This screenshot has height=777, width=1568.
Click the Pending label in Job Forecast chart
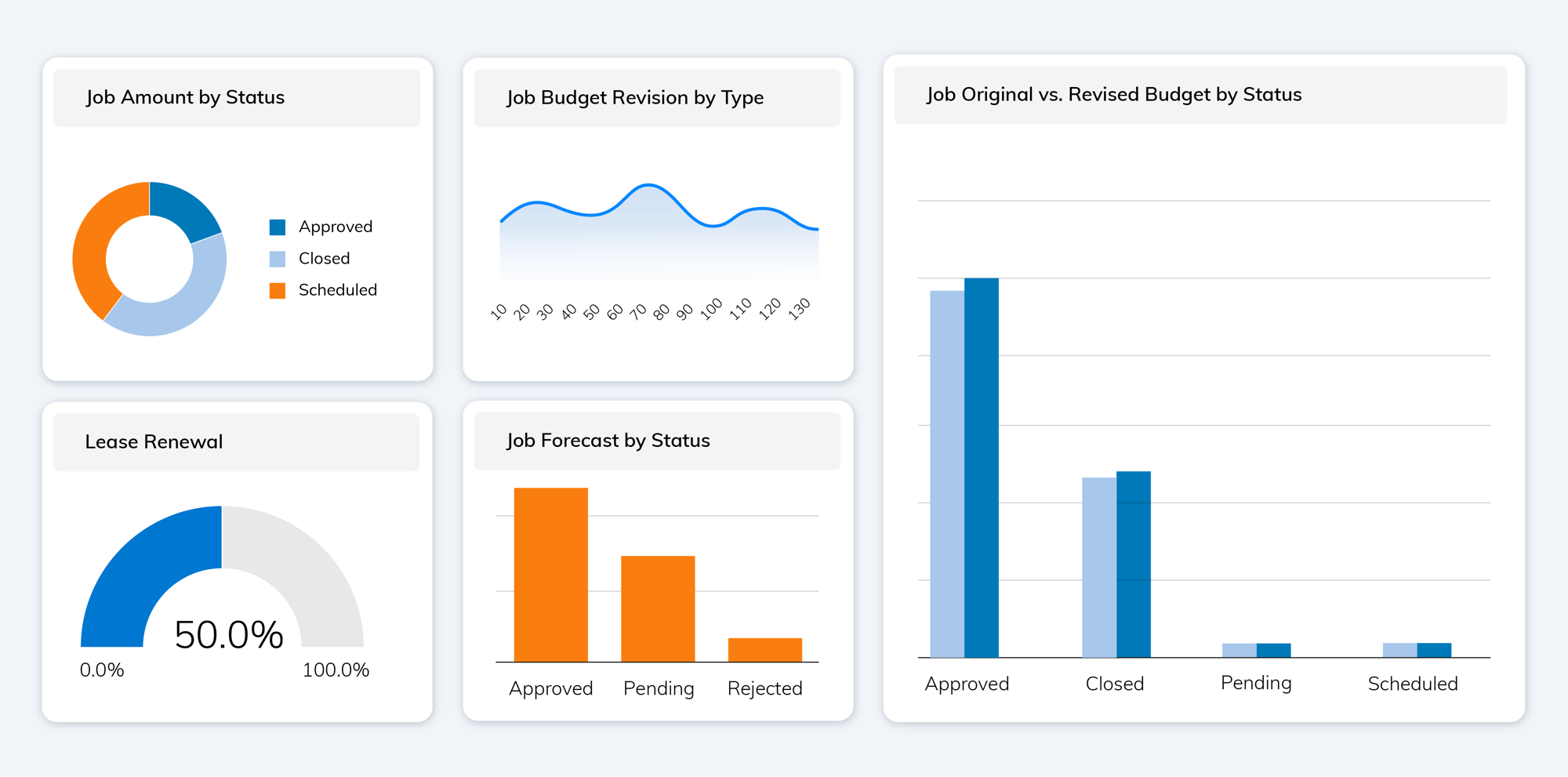pos(658,688)
